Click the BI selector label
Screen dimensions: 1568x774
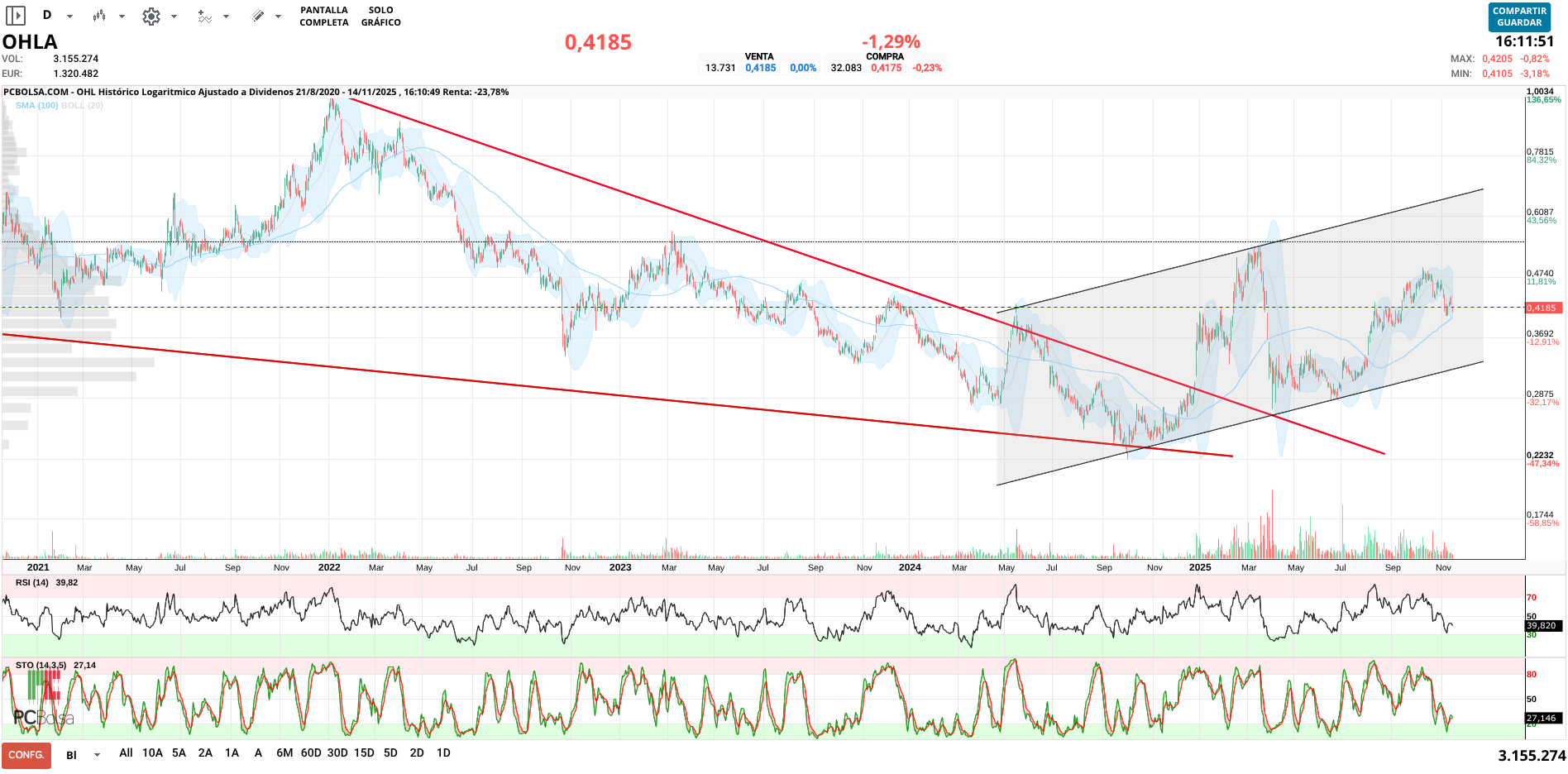click(x=71, y=755)
